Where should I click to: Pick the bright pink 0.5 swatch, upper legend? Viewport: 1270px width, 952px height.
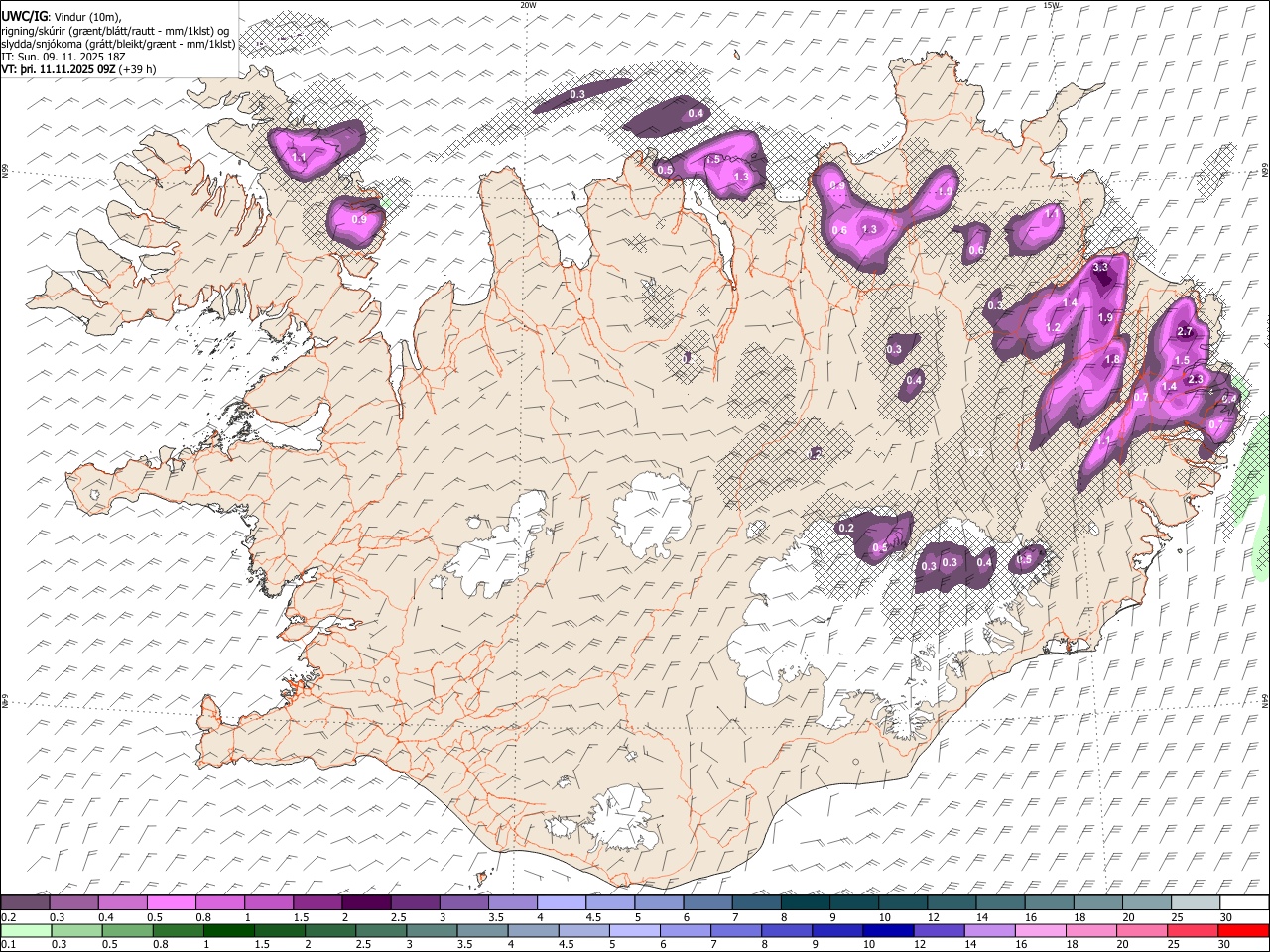172,903
